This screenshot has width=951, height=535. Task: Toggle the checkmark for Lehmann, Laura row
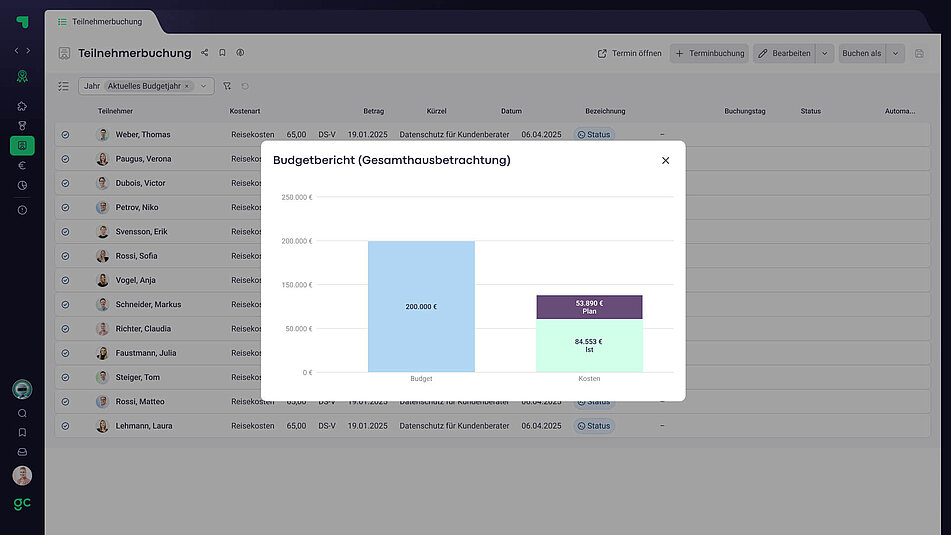65,426
